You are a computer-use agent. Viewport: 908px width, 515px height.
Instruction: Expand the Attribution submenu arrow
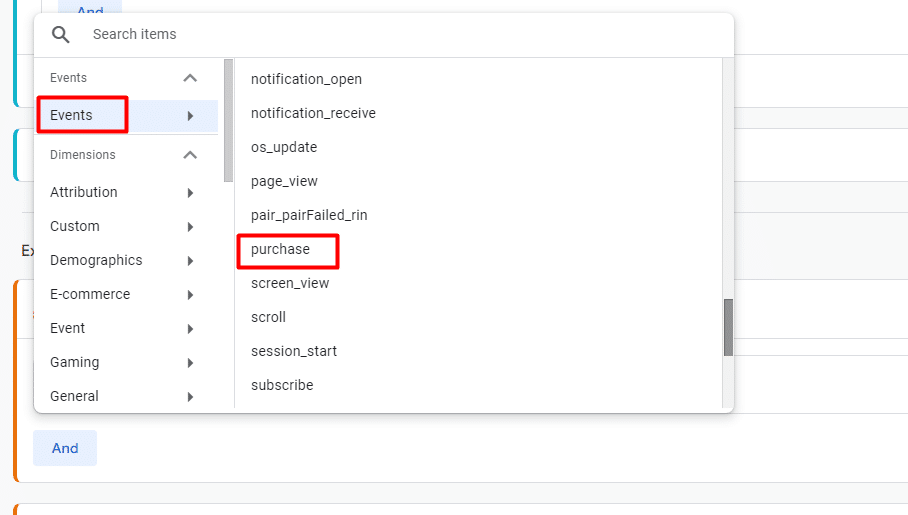pyautogui.click(x=190, y=192)
